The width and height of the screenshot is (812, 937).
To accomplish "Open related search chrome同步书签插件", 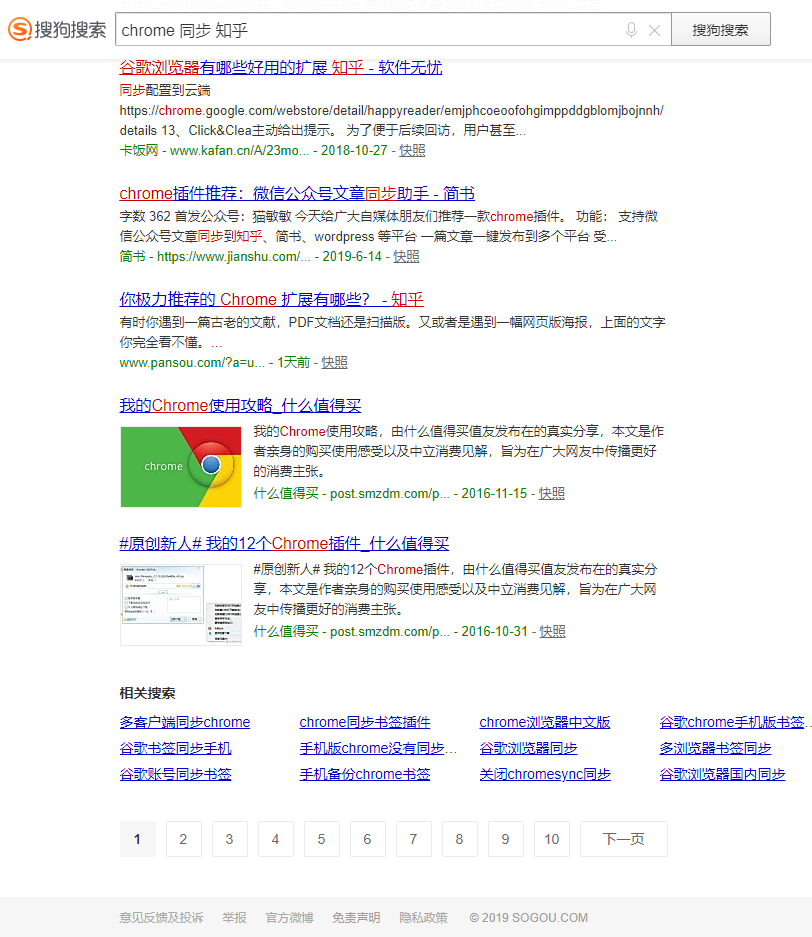I will [365, 722].
